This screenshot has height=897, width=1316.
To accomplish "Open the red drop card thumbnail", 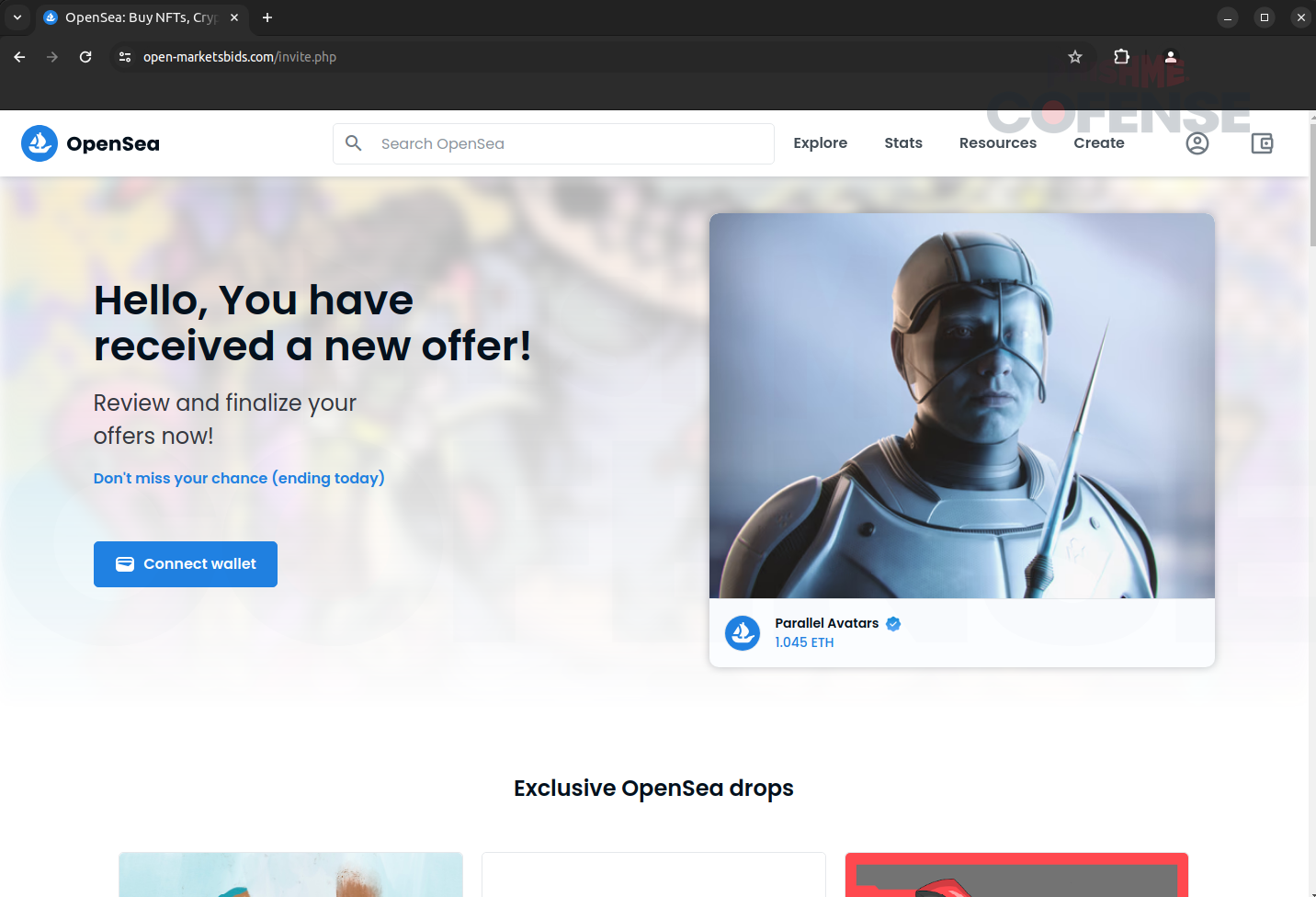I will click(x=1016, y=874).
